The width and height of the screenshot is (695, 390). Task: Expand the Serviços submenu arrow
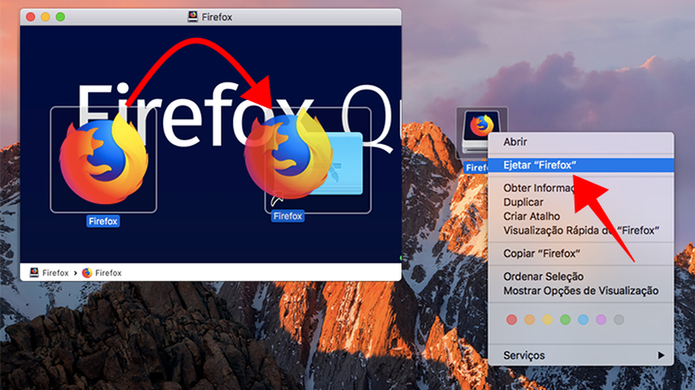pyautogui.click(x=661, y=355)
